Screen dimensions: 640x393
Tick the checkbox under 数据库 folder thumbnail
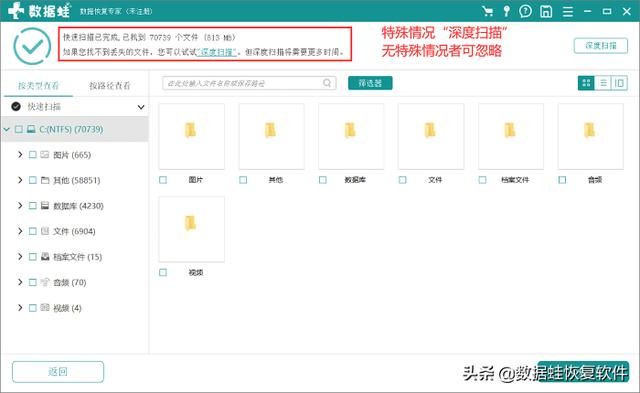(323, 180)
